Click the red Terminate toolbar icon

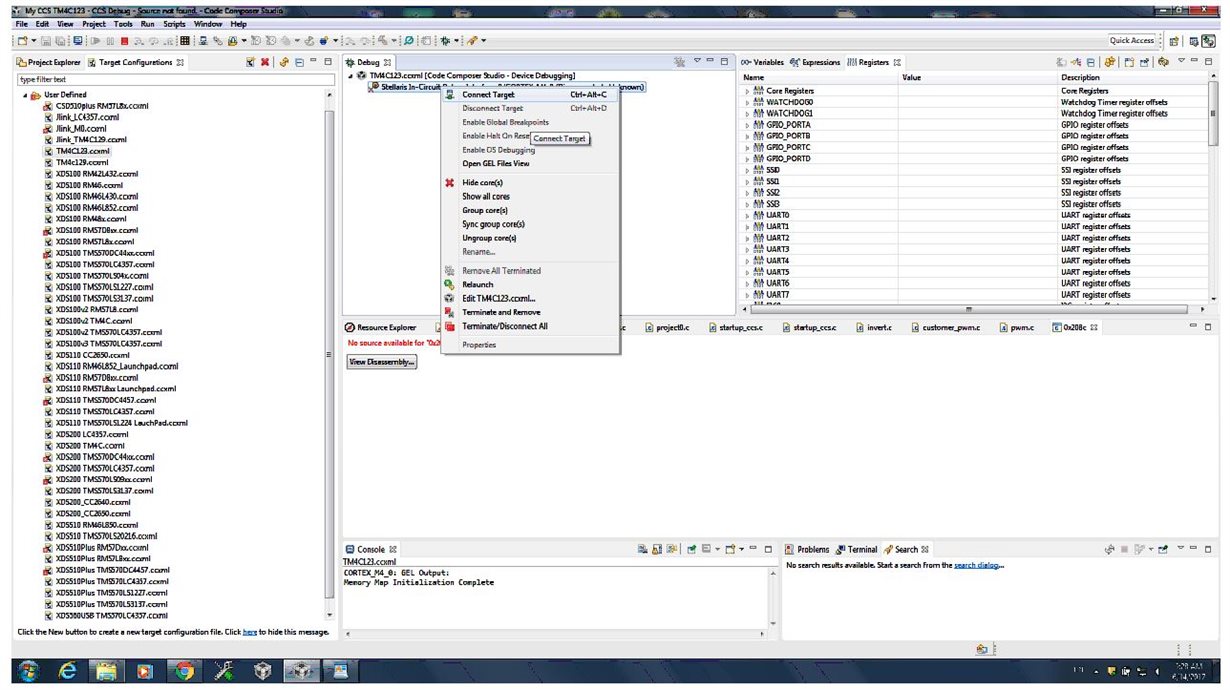coord(125,40)
